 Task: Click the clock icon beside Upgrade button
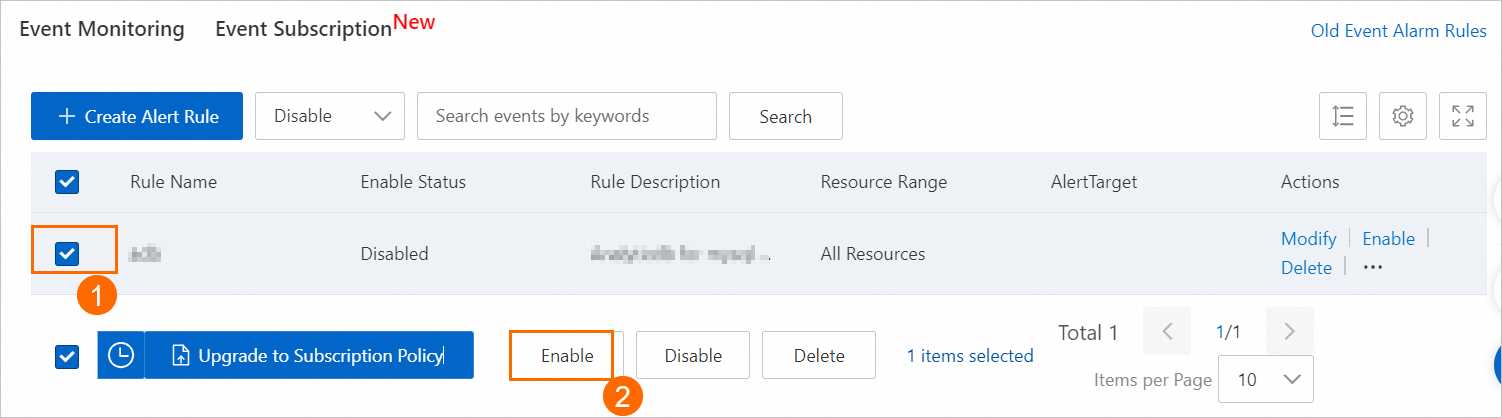pyautogui.click(x=121, y=355)
